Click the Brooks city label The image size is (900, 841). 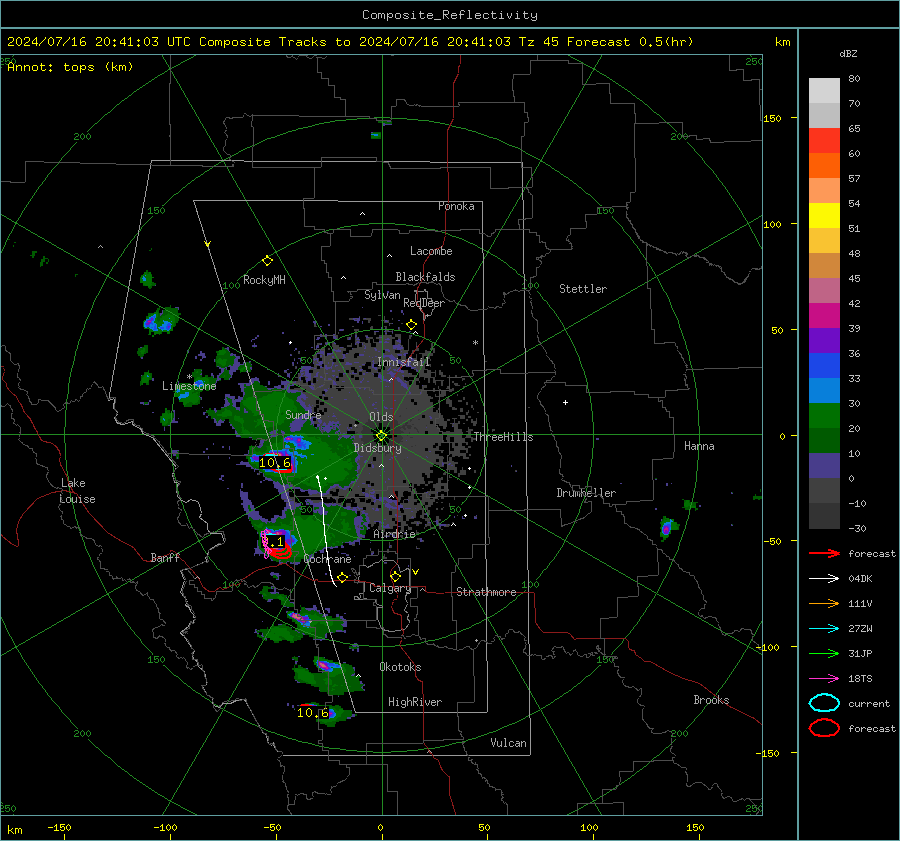[711, 700]
